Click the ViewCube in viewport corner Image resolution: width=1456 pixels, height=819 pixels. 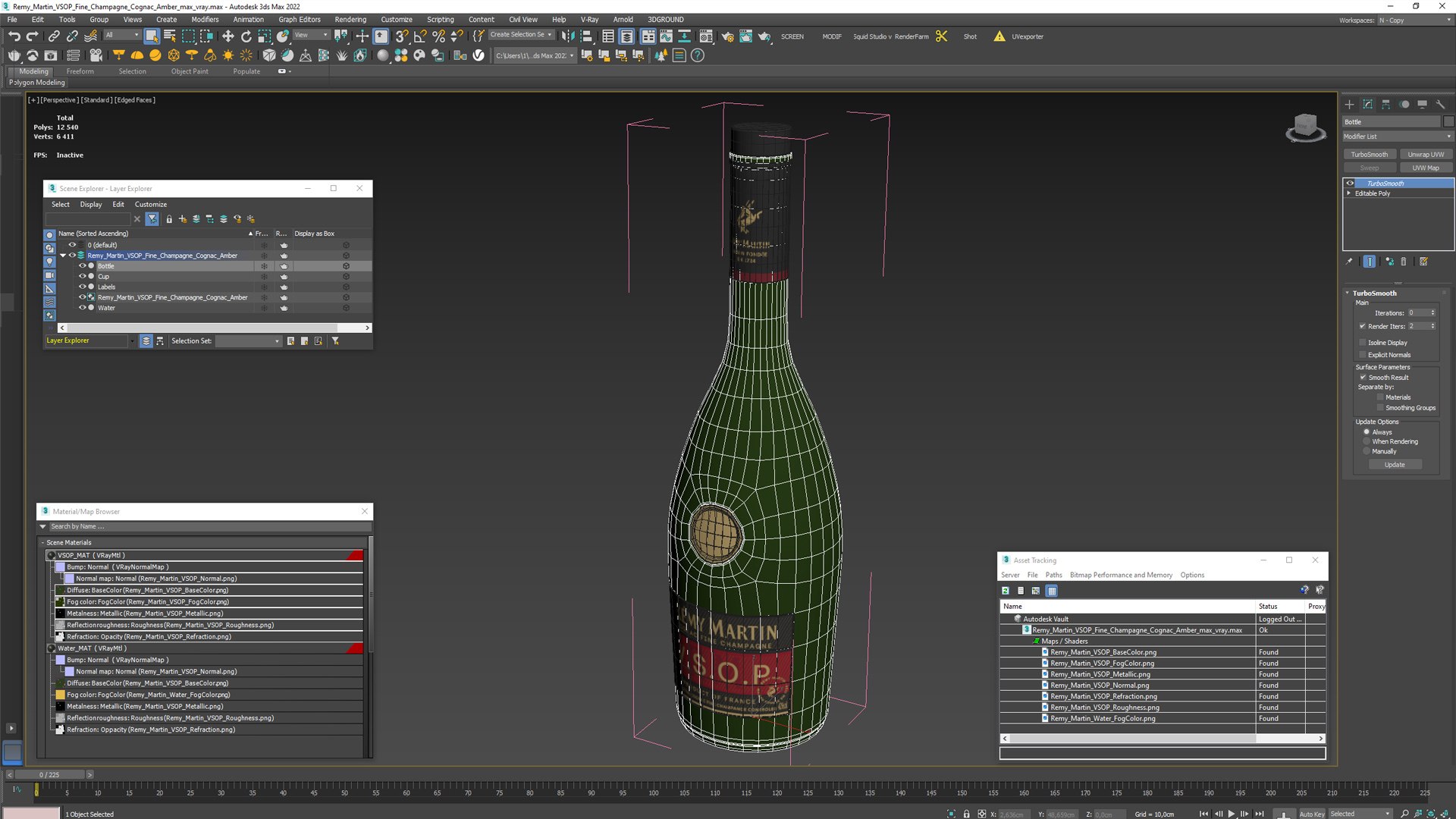(x=1305, y=127)
